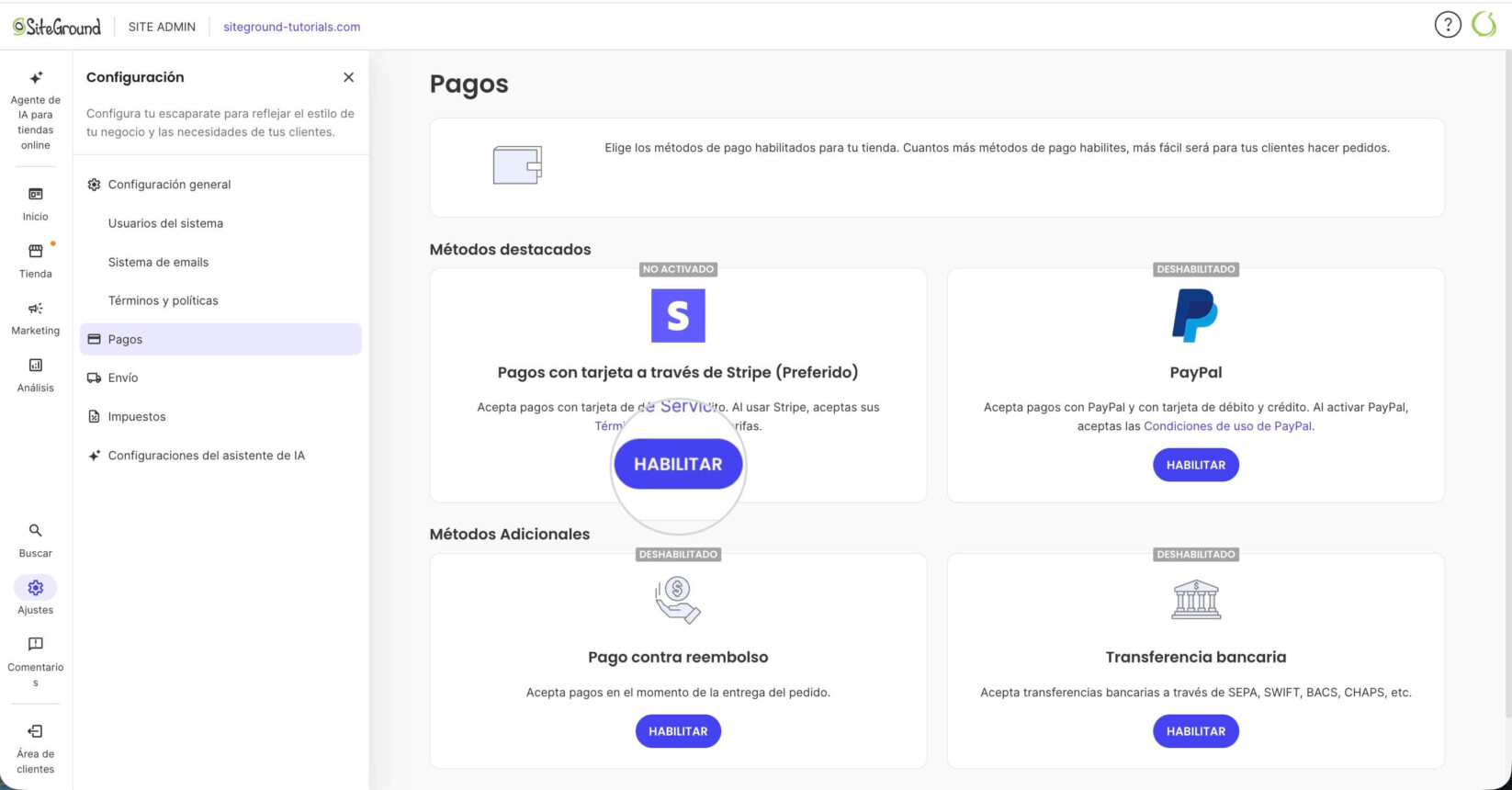Open the Marketing section
Screen dimensions: 1512x790
pos(36,318)
